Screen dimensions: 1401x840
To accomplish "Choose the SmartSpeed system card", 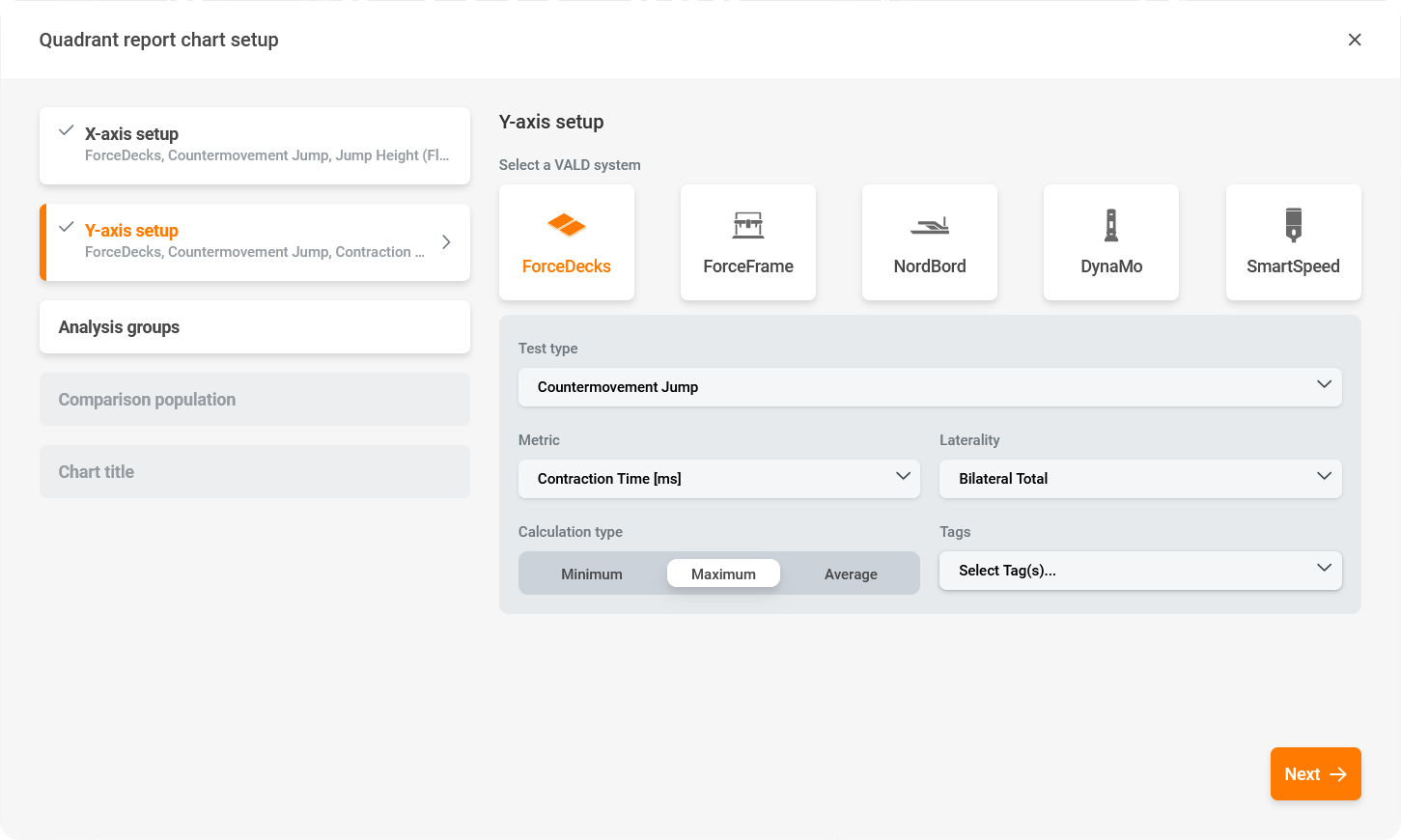I will [1294, 242].
